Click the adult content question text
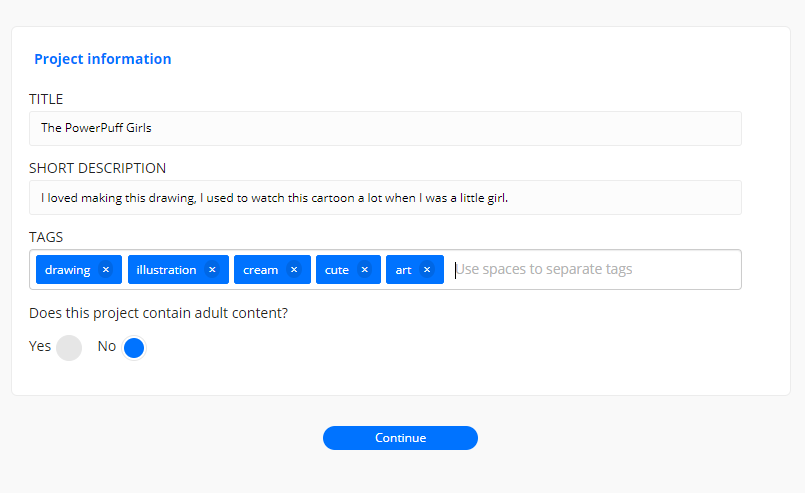This screenshot has height=493, width=805. click(x=158, y=313)
